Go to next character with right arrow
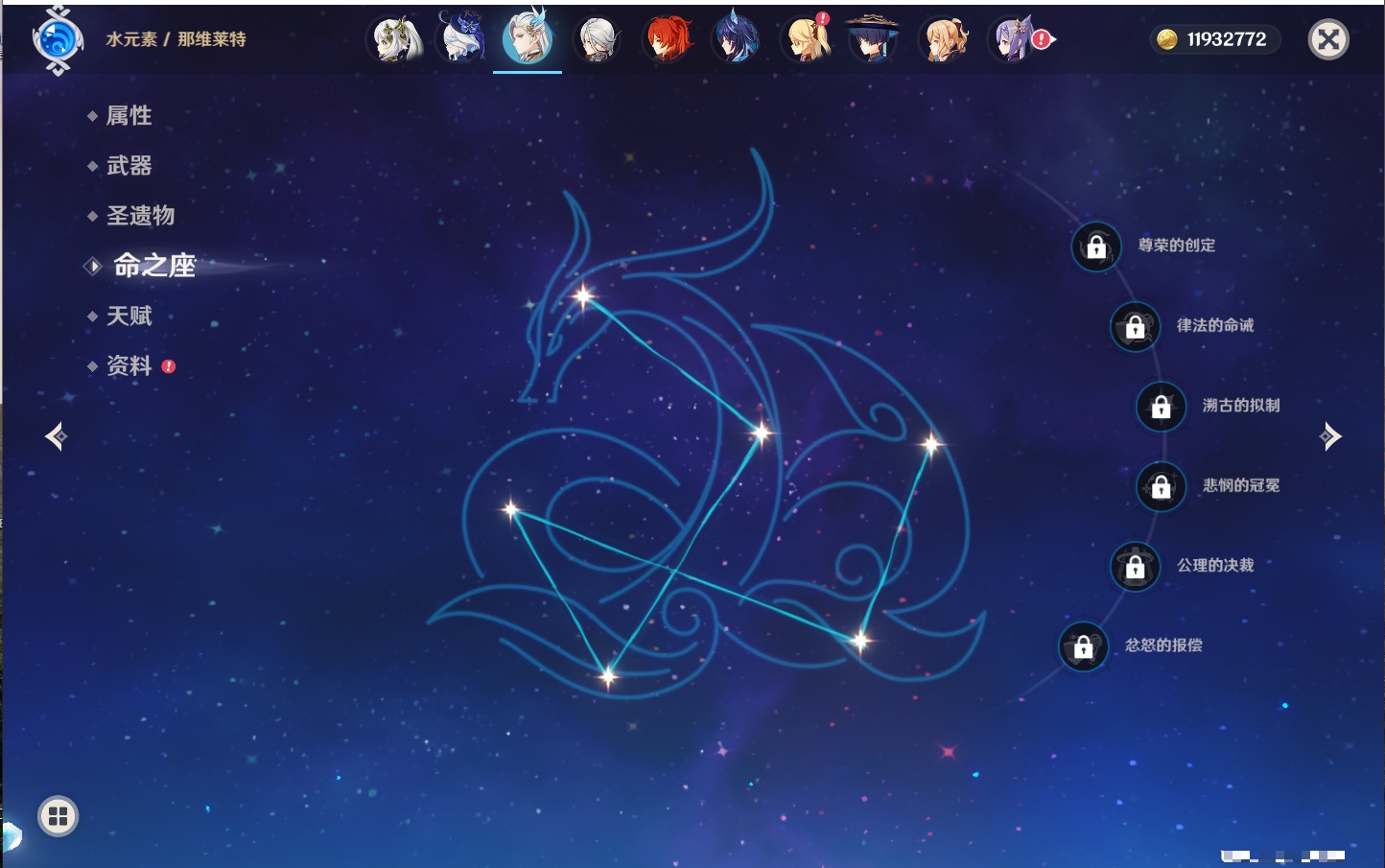Screen dimensions: 1385x868 [x=1330, y=436]
